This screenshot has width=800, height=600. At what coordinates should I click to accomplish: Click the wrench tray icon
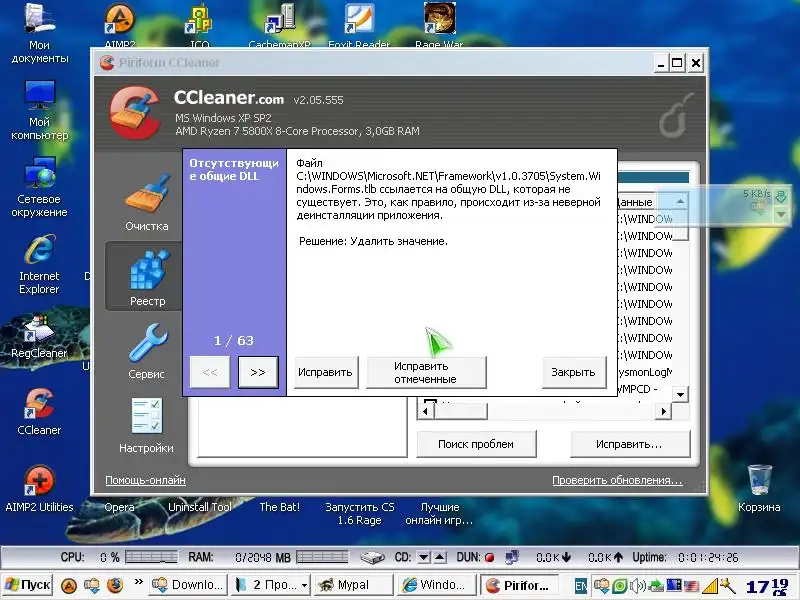tap(727, 586)
